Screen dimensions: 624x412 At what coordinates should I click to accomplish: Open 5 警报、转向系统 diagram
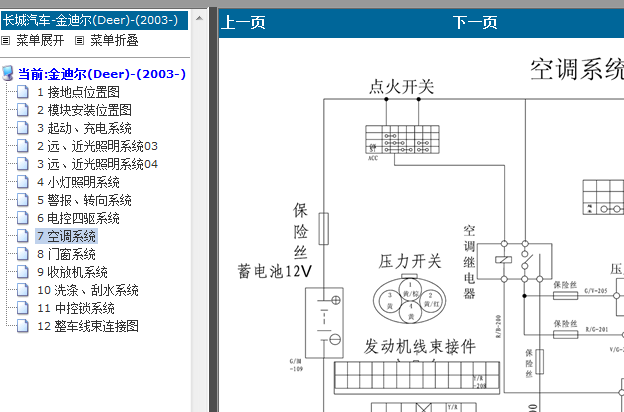tap(84, 200)
